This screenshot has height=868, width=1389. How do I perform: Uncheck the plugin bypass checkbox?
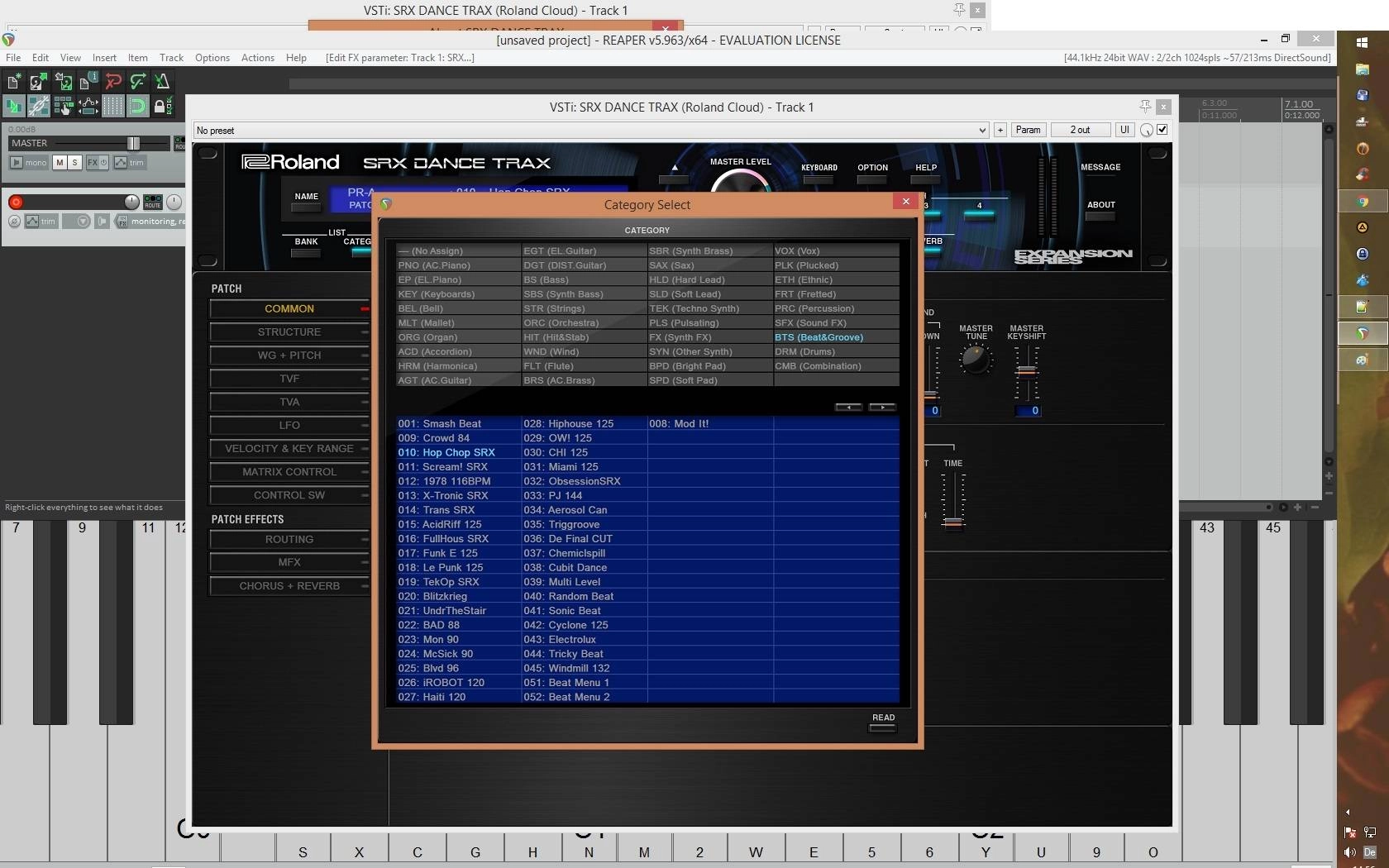coord(1162,130)
